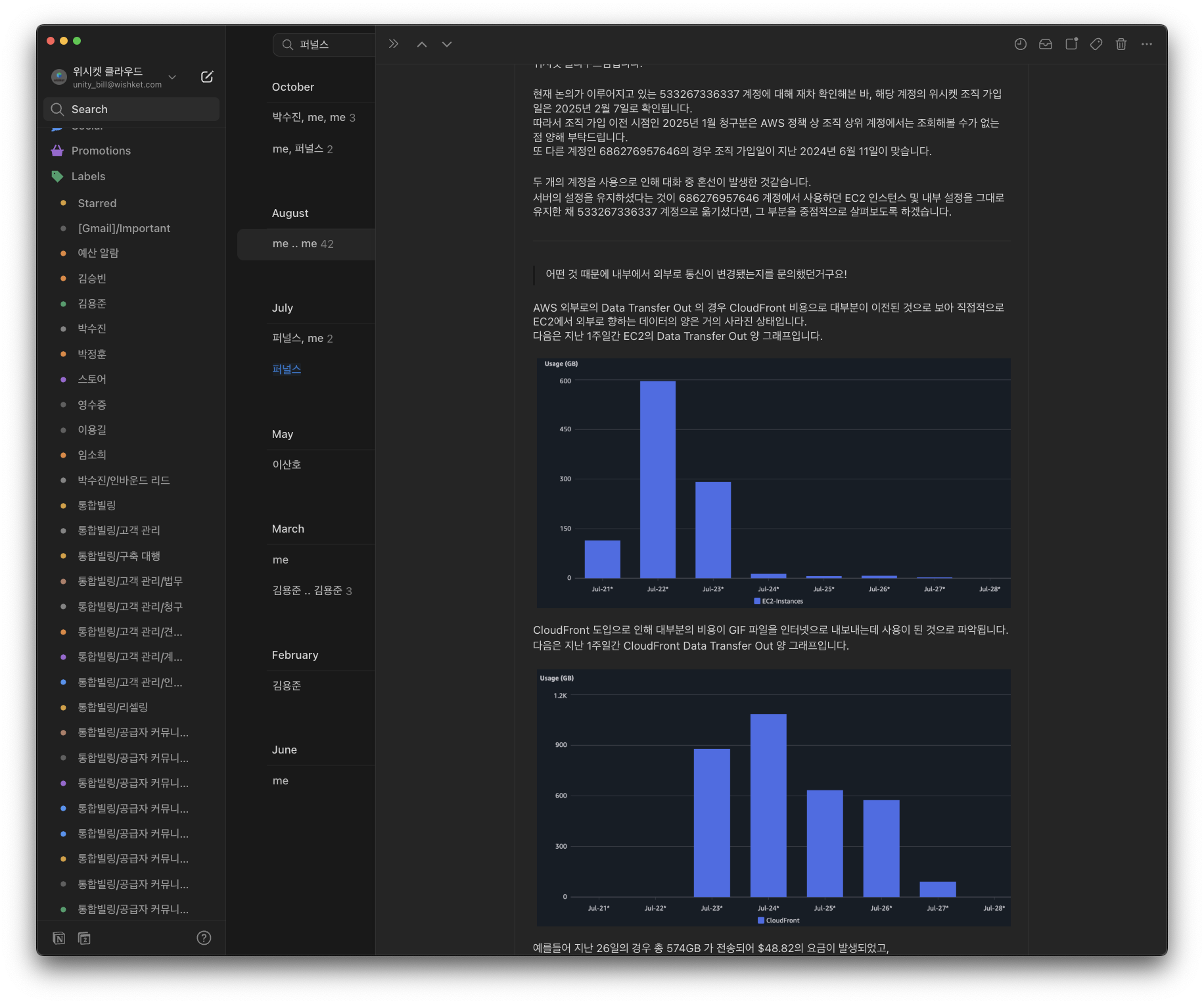
Task: Click the help question mark icon
Action: pos(204,938)
